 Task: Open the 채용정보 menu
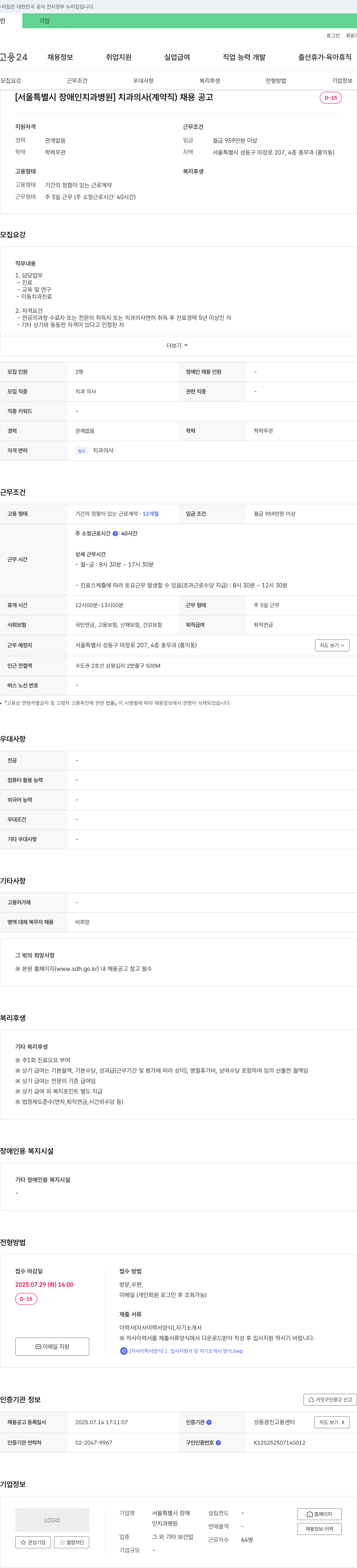(60, 57)
